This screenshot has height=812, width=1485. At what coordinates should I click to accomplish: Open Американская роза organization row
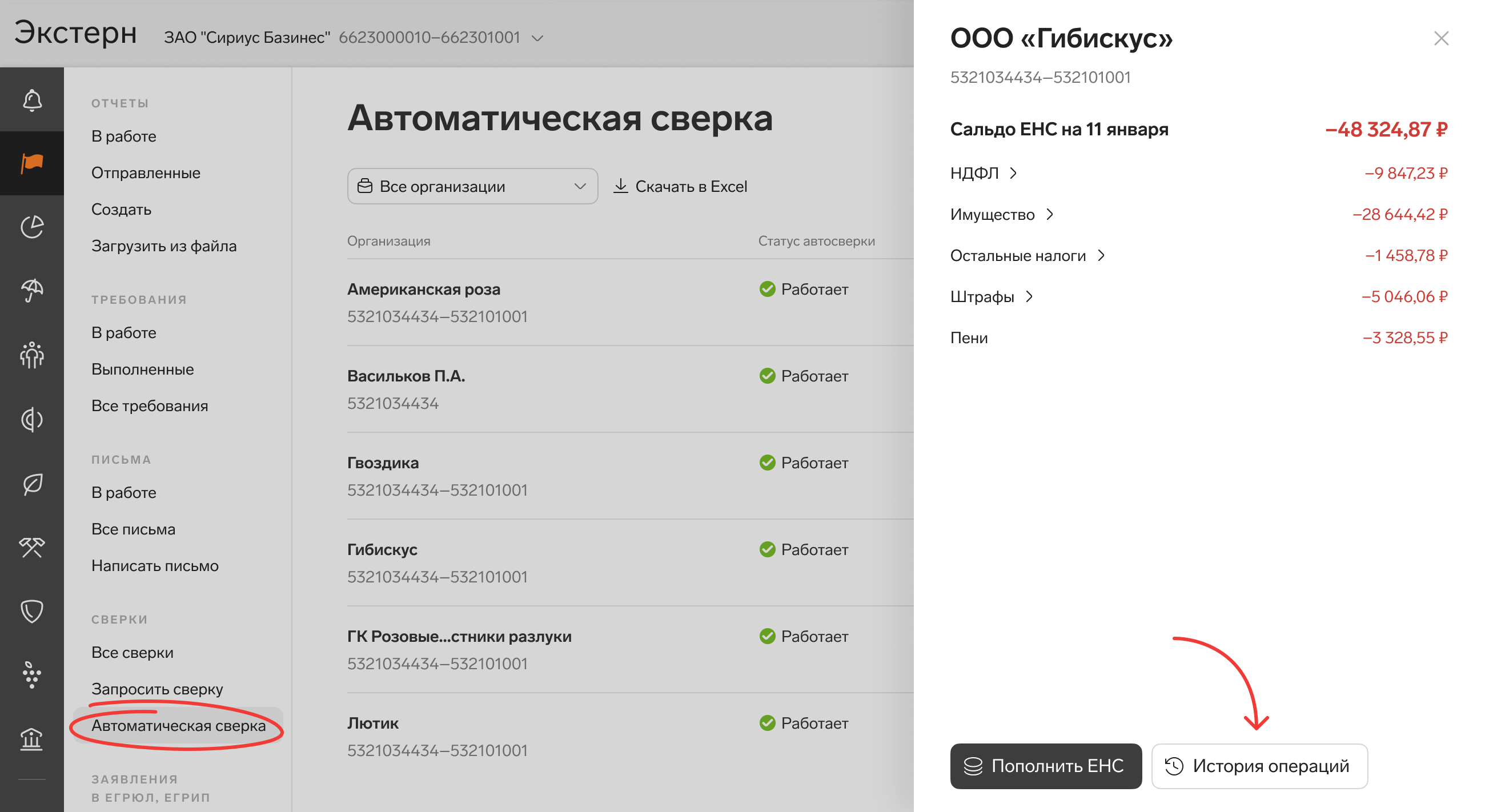tap(630, 303)
